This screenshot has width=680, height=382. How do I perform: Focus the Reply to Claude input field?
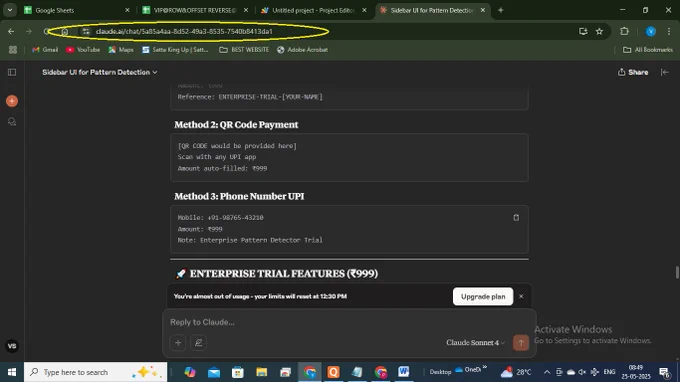click(x=349, y=322)
